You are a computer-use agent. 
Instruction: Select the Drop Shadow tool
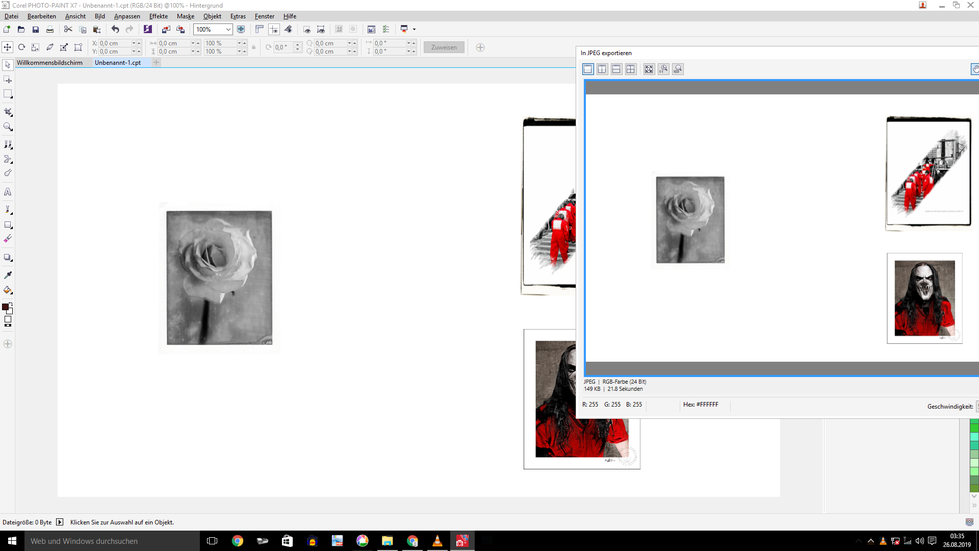(x=7, y=257)
